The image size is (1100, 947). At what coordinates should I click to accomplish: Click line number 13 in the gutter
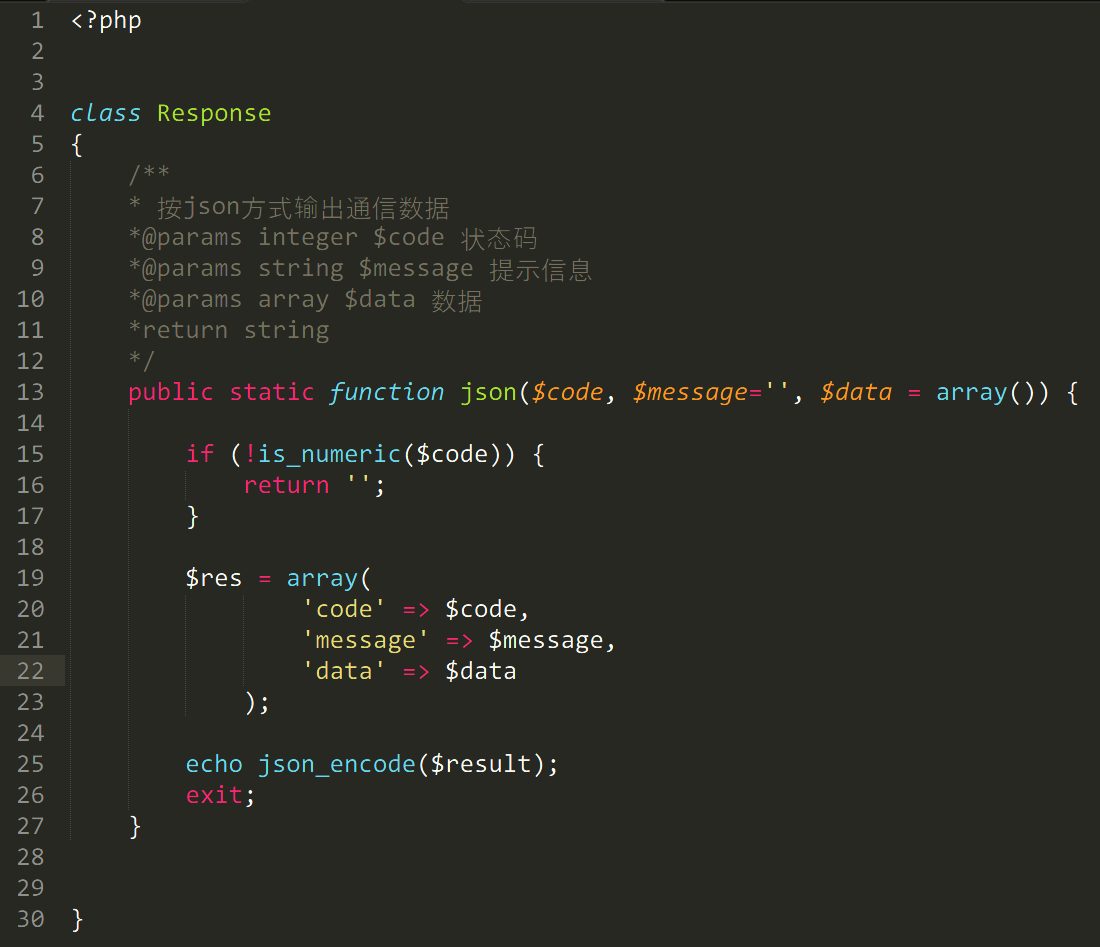pyautogui.click(x=30, y=392)
